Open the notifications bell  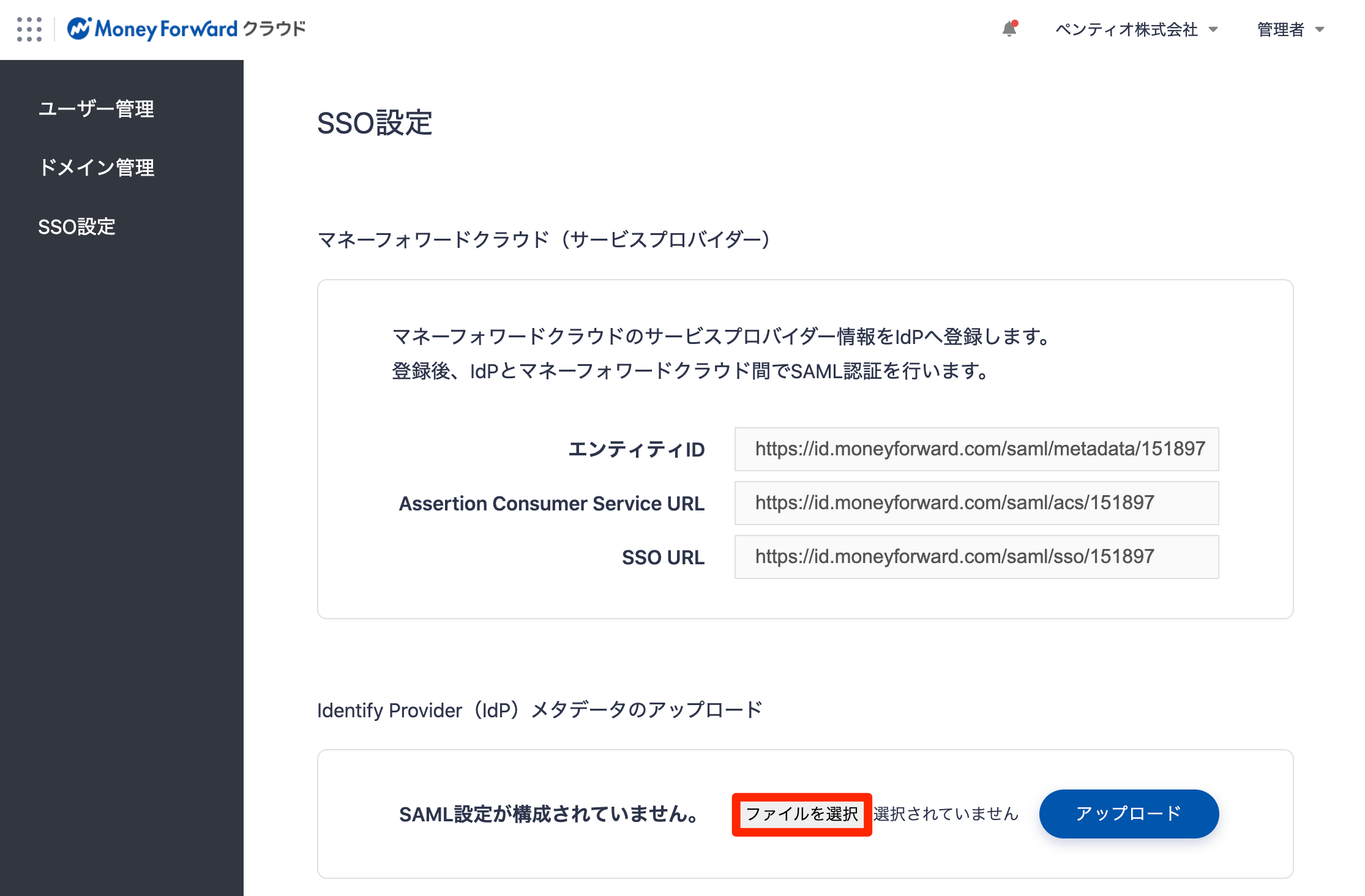coord(1010,29)
